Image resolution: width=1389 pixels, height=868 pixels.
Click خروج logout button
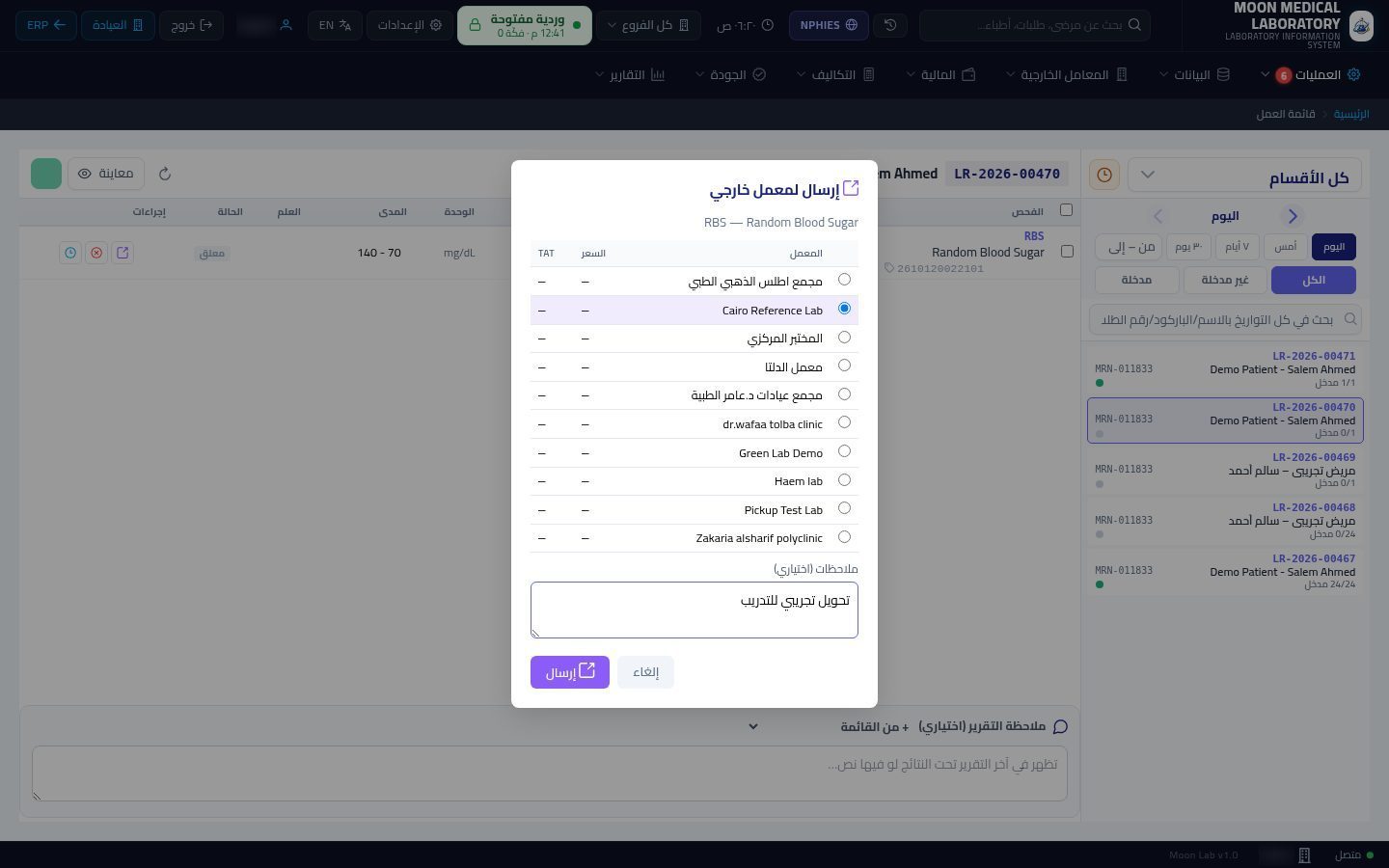tap(191, 25)
